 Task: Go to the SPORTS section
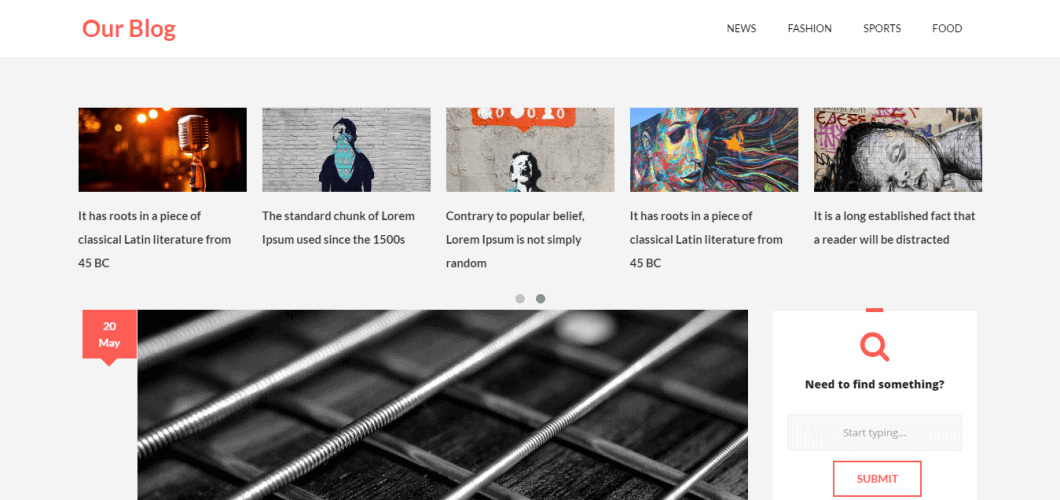882,28
